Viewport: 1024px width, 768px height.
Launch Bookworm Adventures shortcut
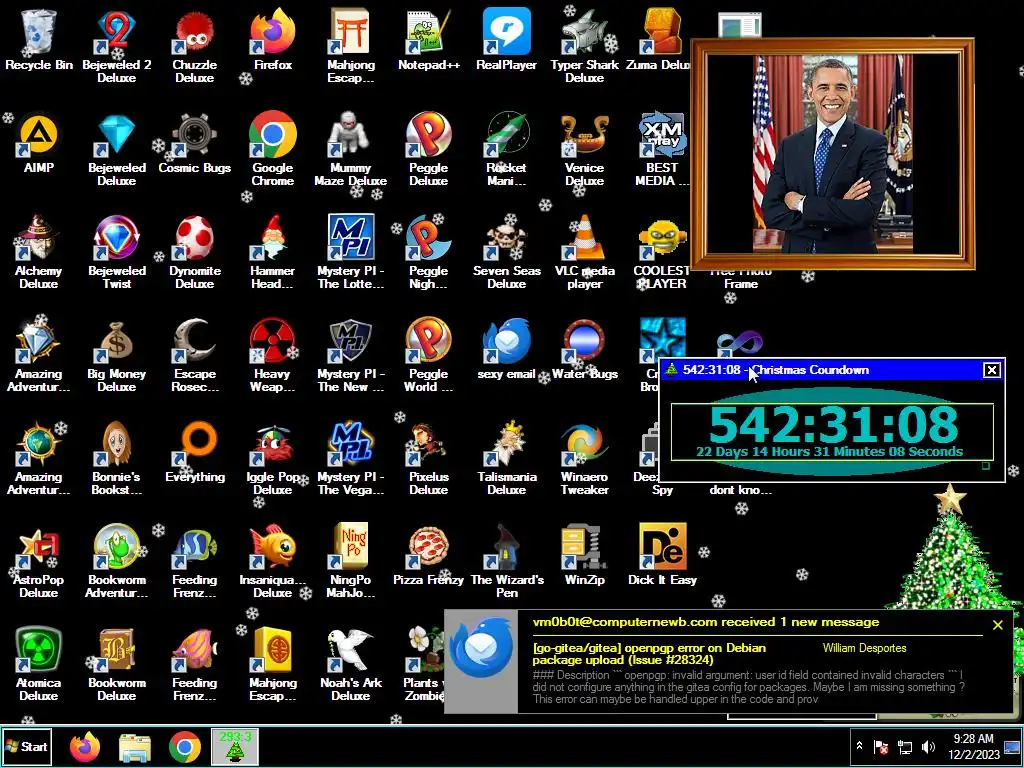click(116, 562)
